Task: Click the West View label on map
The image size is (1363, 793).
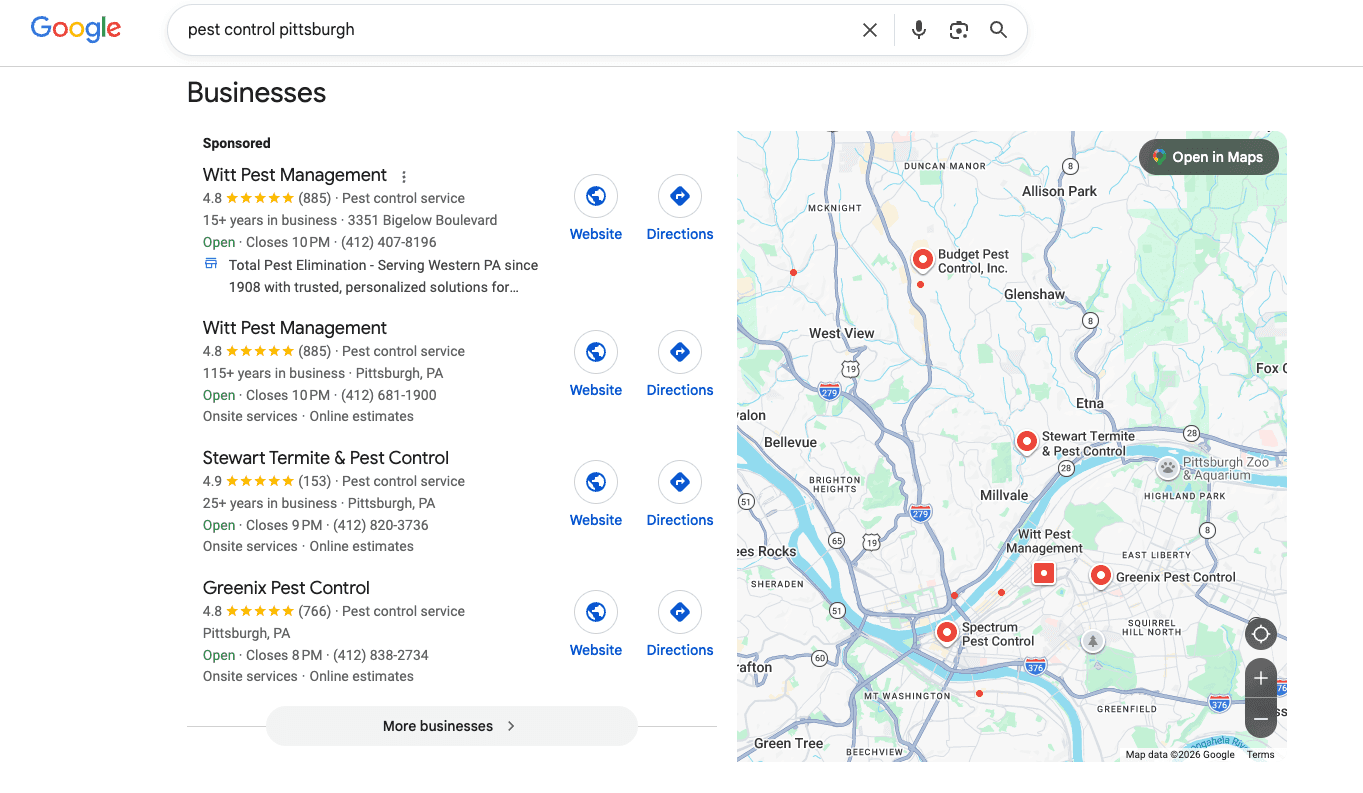Action: click(x=841, y=333)
